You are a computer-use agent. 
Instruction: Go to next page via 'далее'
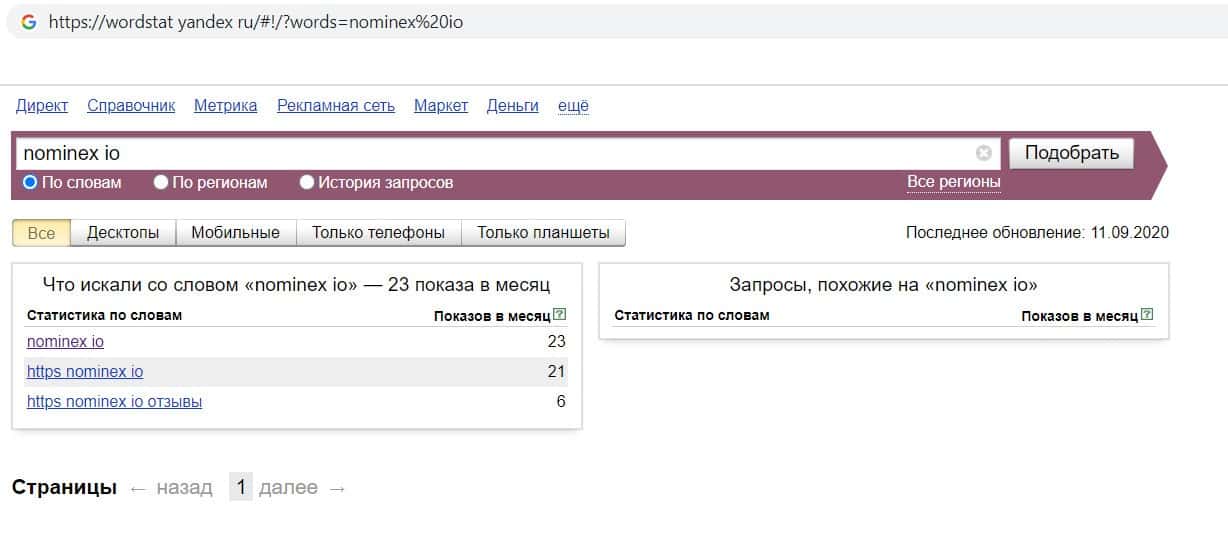[x=288, y=488]
